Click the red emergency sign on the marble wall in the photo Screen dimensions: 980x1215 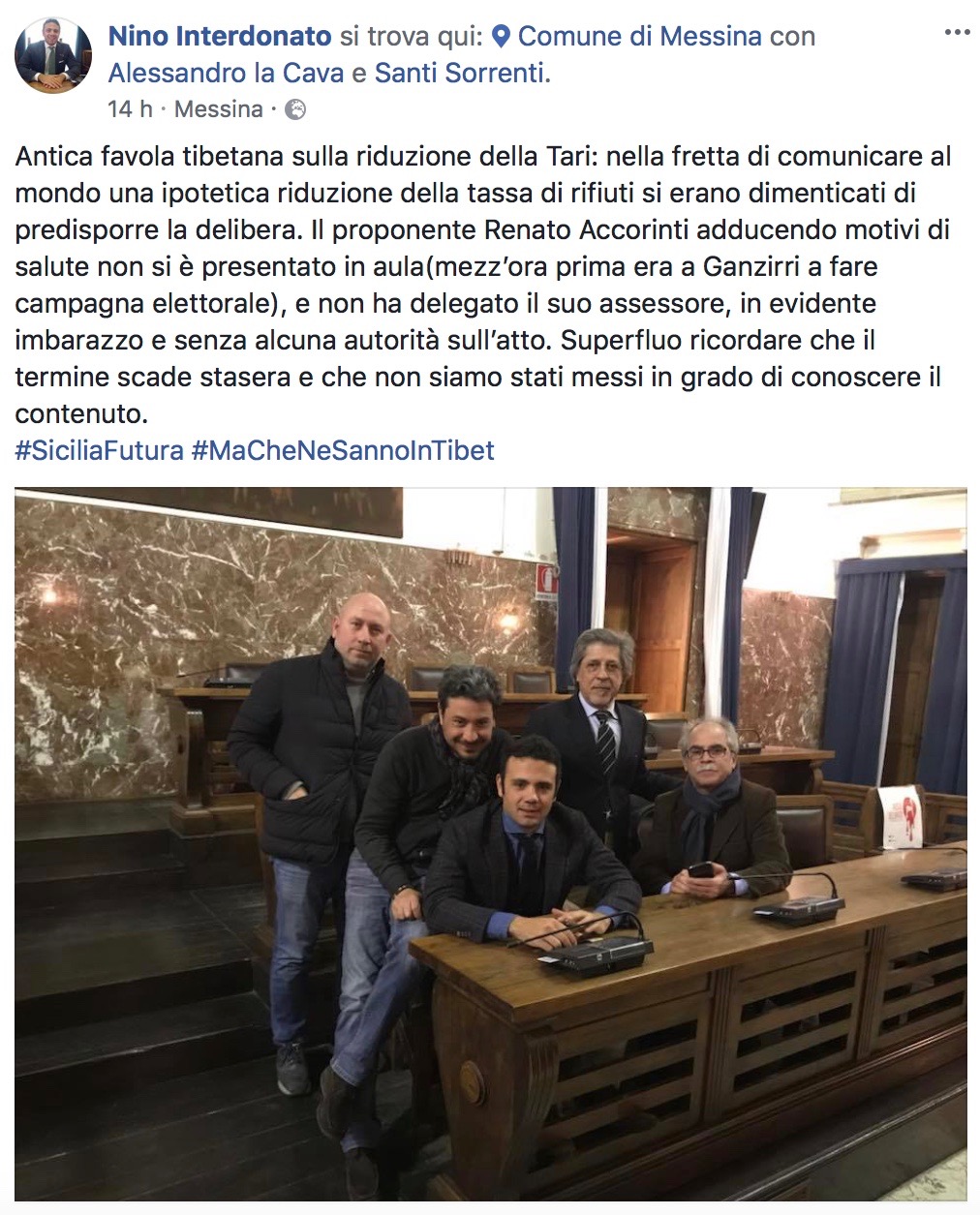(x=547, y=582)
